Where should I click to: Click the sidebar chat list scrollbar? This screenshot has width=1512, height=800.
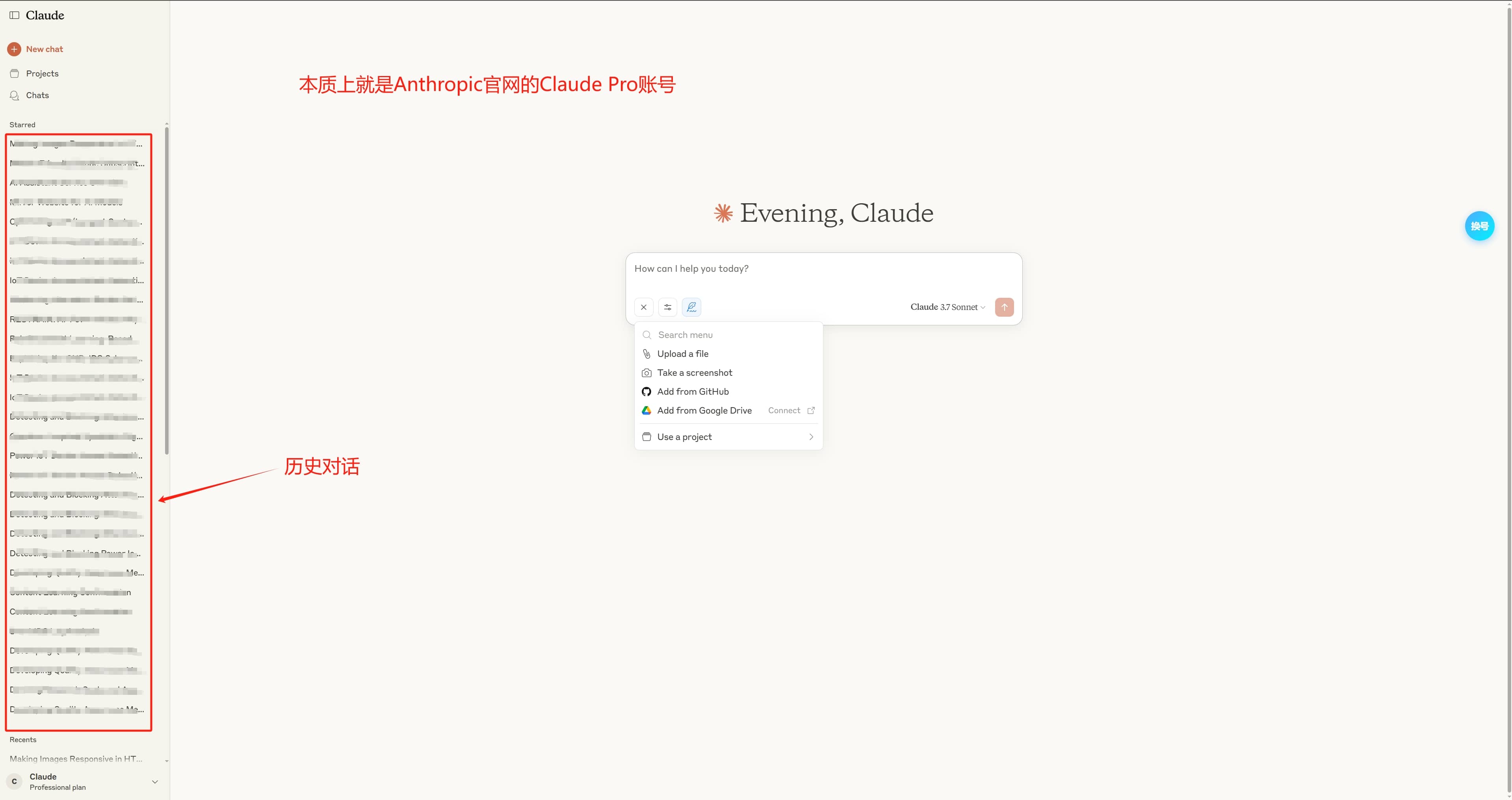(x=167, y=291)
